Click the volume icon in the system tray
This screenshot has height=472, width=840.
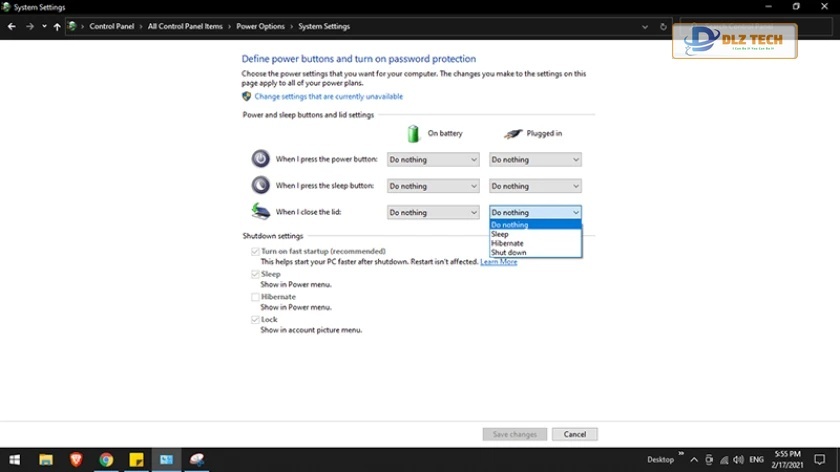tap(739, 460)
